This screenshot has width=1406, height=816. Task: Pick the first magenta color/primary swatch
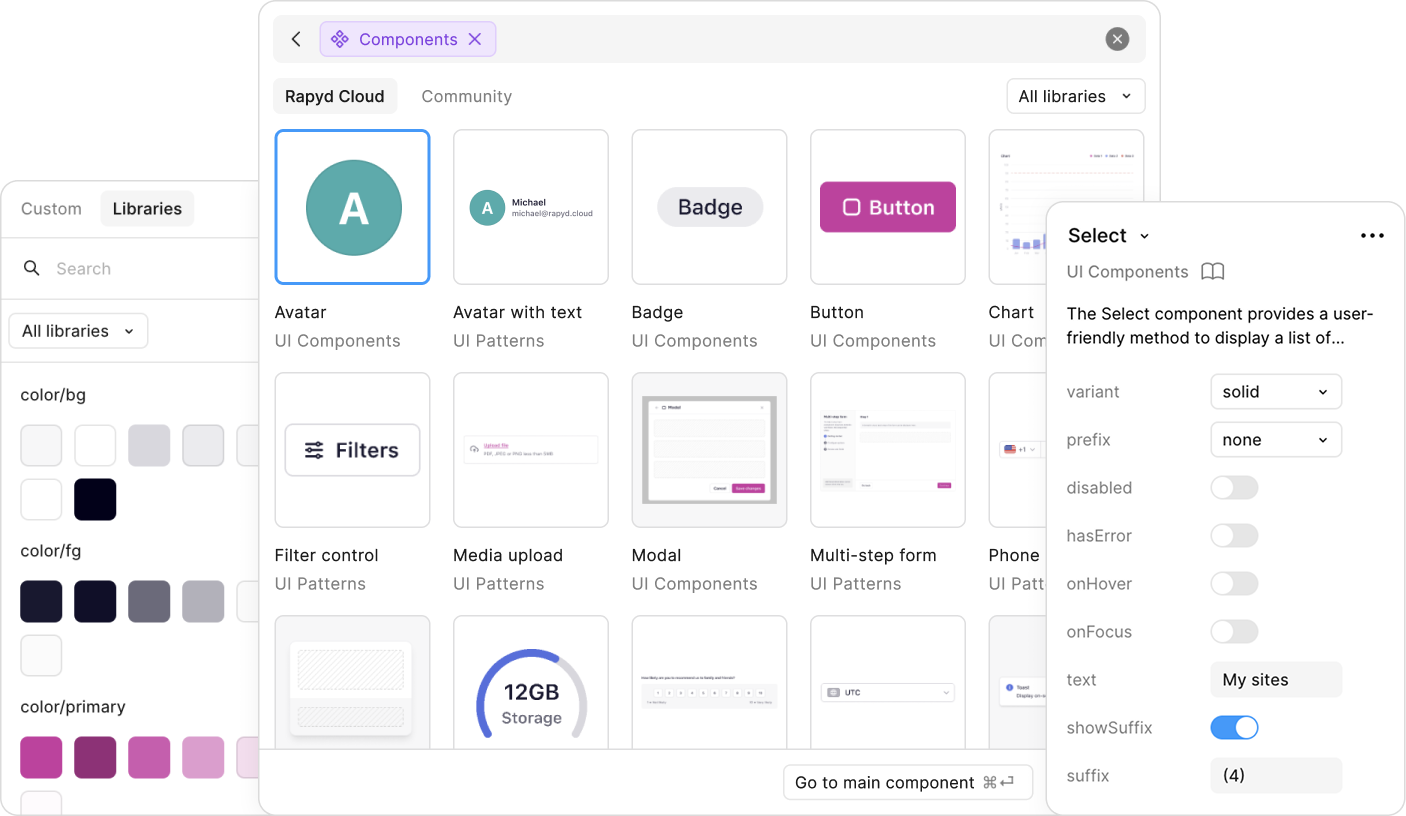[41, 757]
